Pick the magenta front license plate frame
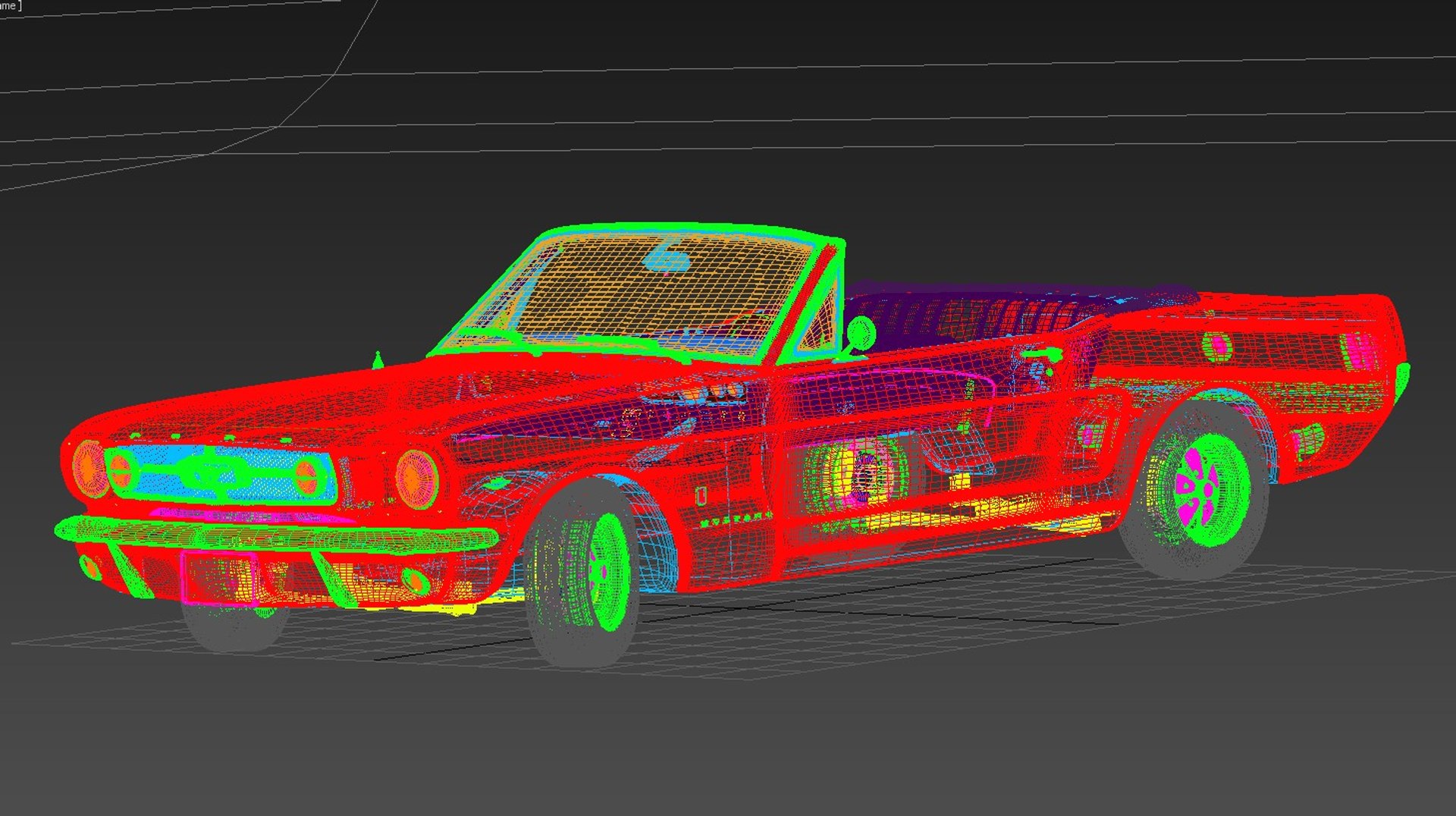The image size is (1456, 816). click(x=219, y=578)
